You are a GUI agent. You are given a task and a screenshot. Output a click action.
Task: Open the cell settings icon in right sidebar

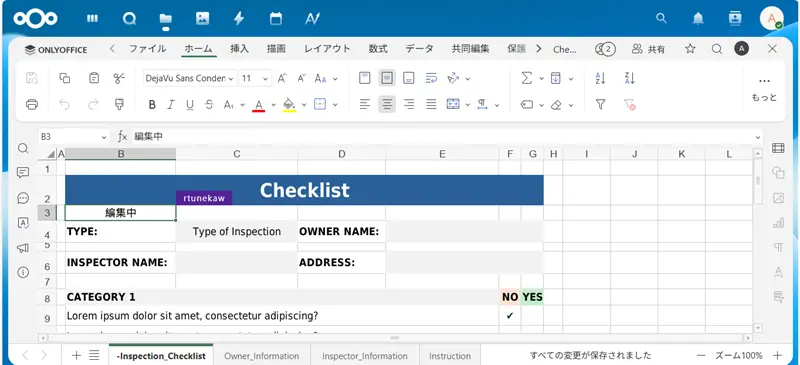tap(778, 148)
